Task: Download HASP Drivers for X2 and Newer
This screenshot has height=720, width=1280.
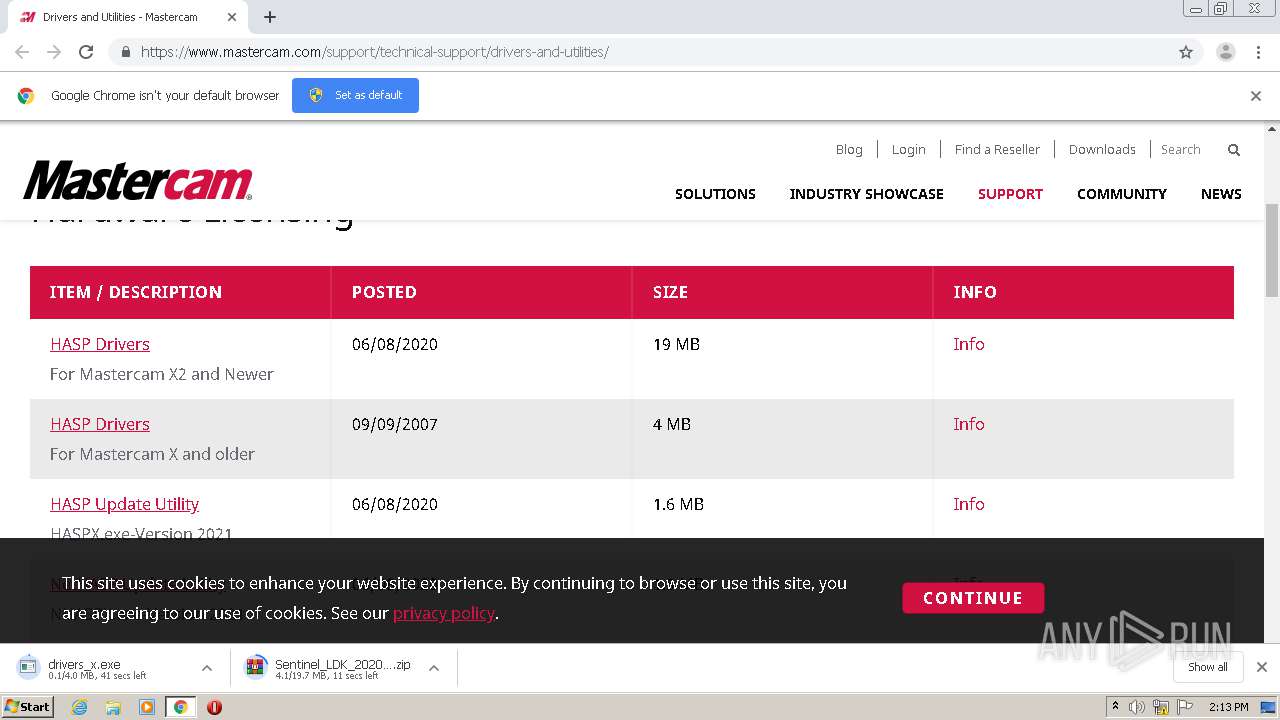Action: click(x=100, y=344)
